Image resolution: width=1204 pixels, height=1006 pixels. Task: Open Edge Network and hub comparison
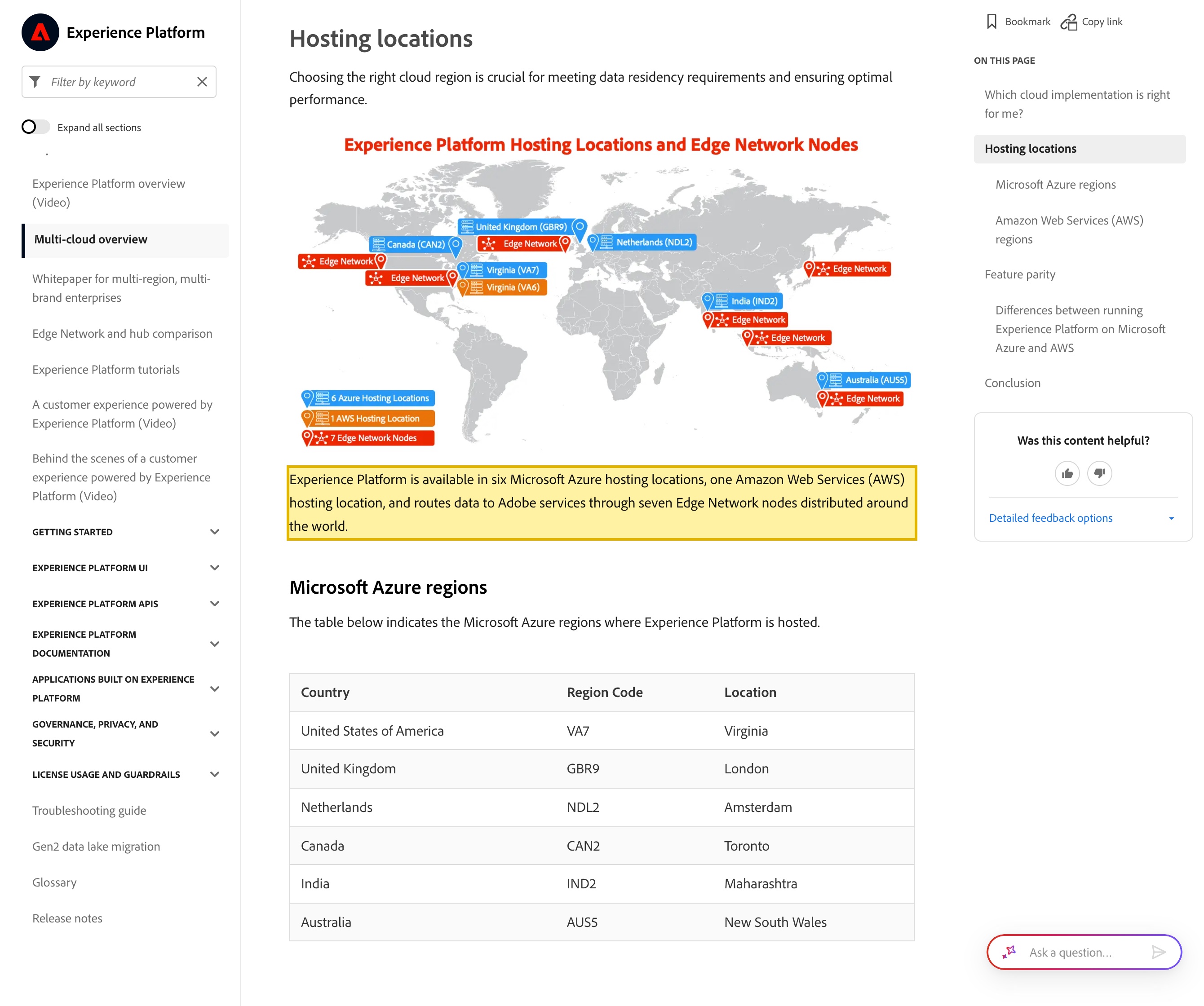click(122, 334)
